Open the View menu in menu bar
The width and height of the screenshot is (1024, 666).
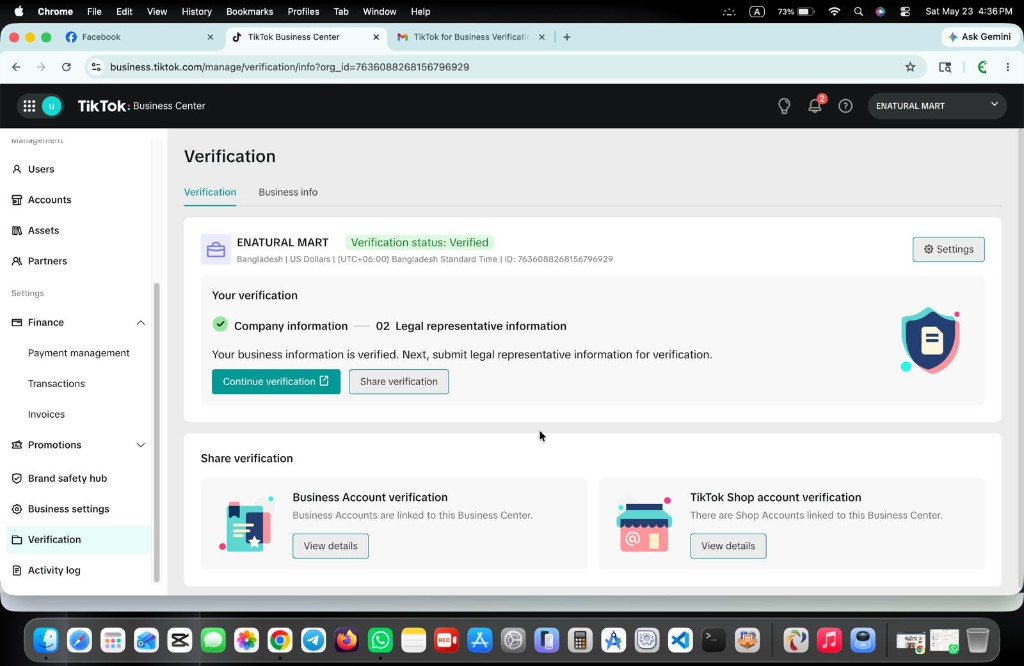[157, 12]
